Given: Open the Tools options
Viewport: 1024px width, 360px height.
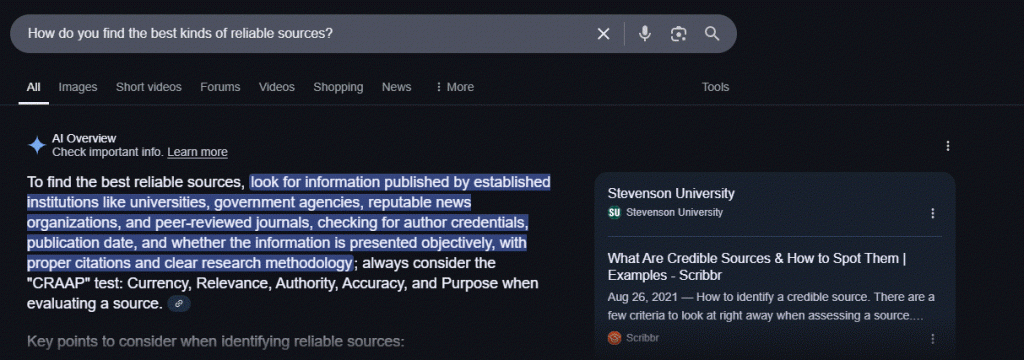Looking at the screenshot, I should click(715, 87).
